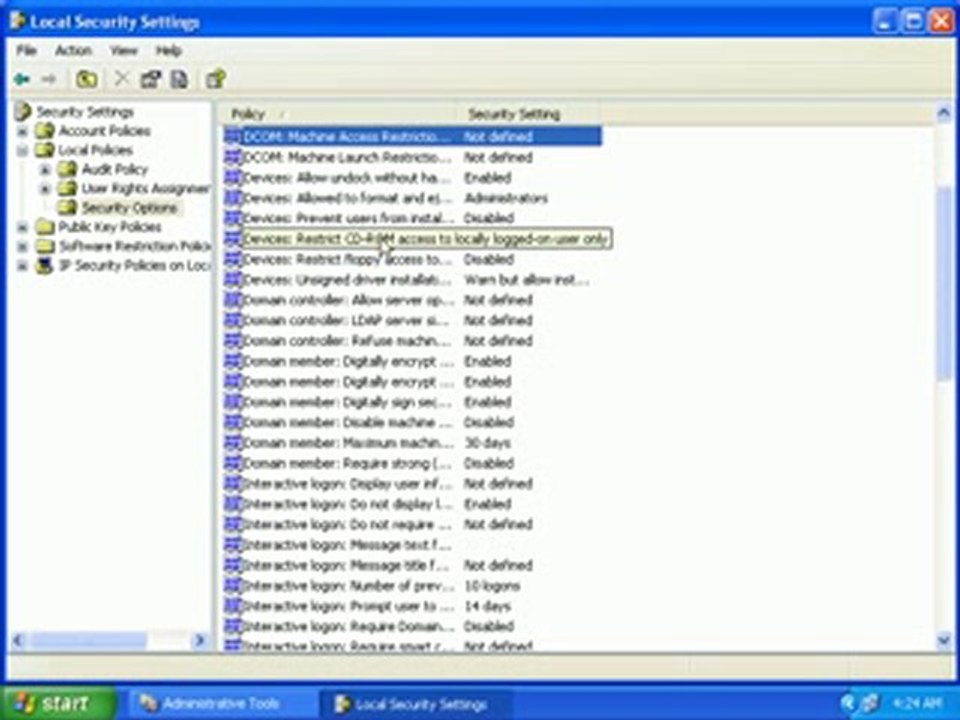Expand the Public Key Policies node
The height and width of the screenshot is (720, 960).
click(22, 227)
